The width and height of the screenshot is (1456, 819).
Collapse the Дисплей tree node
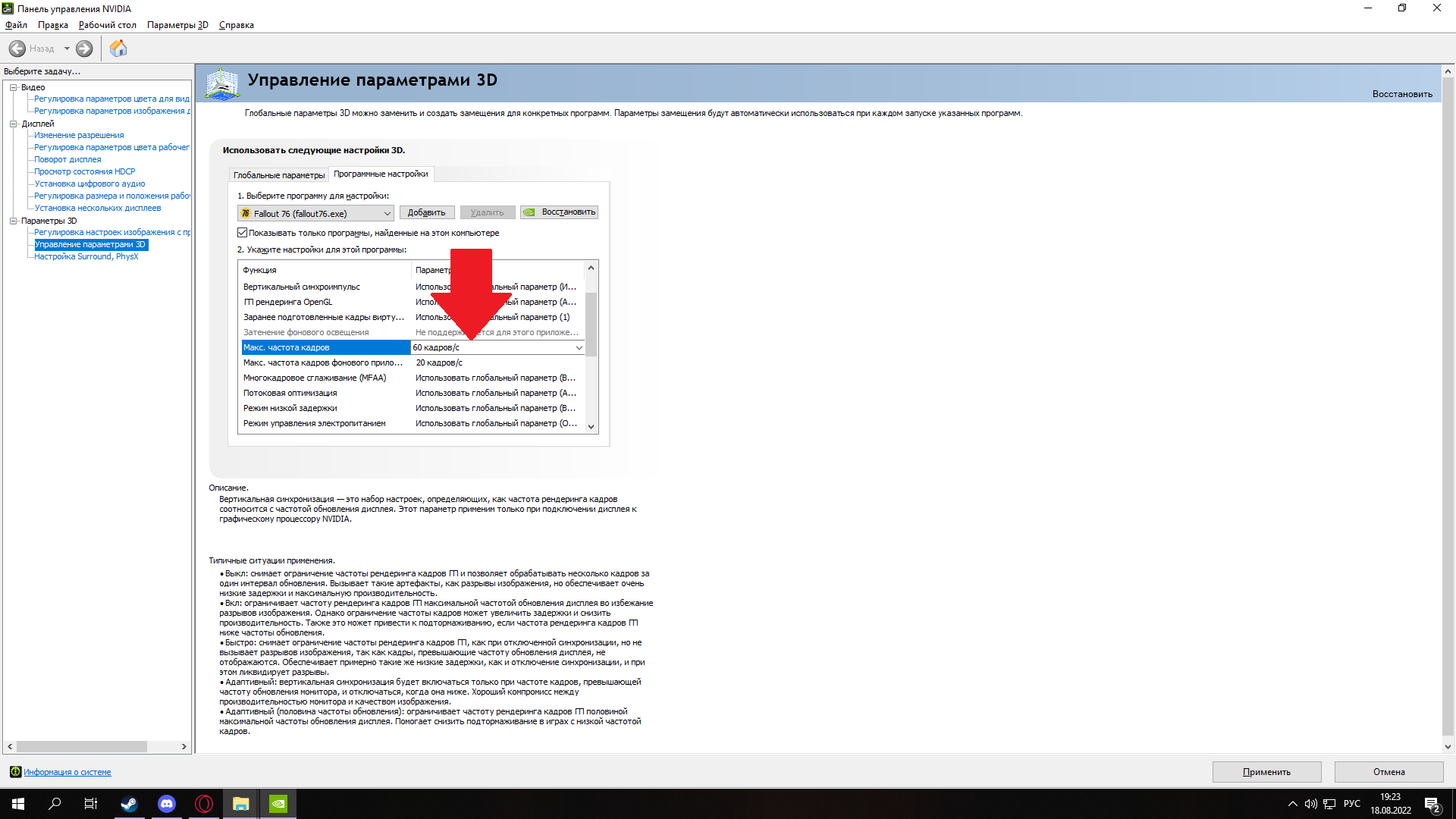point(13,124)
